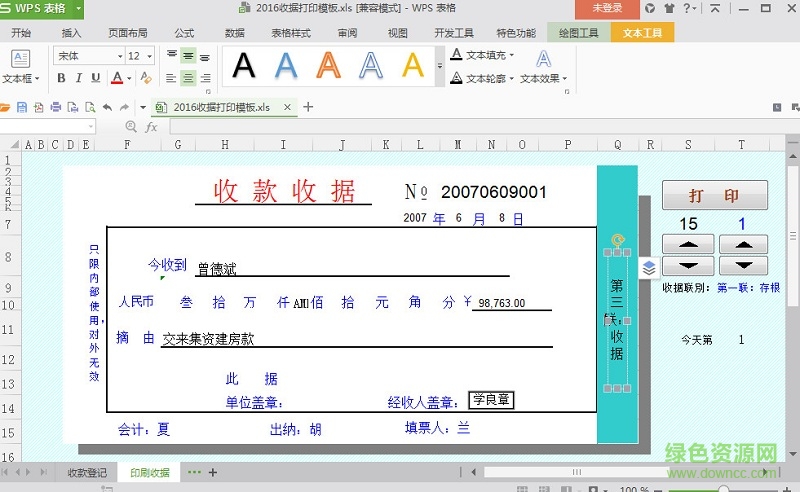Viewport: 800px width, 492px height.
Task: Open the 绘图工具 ribbon tab
Action: 579,33
